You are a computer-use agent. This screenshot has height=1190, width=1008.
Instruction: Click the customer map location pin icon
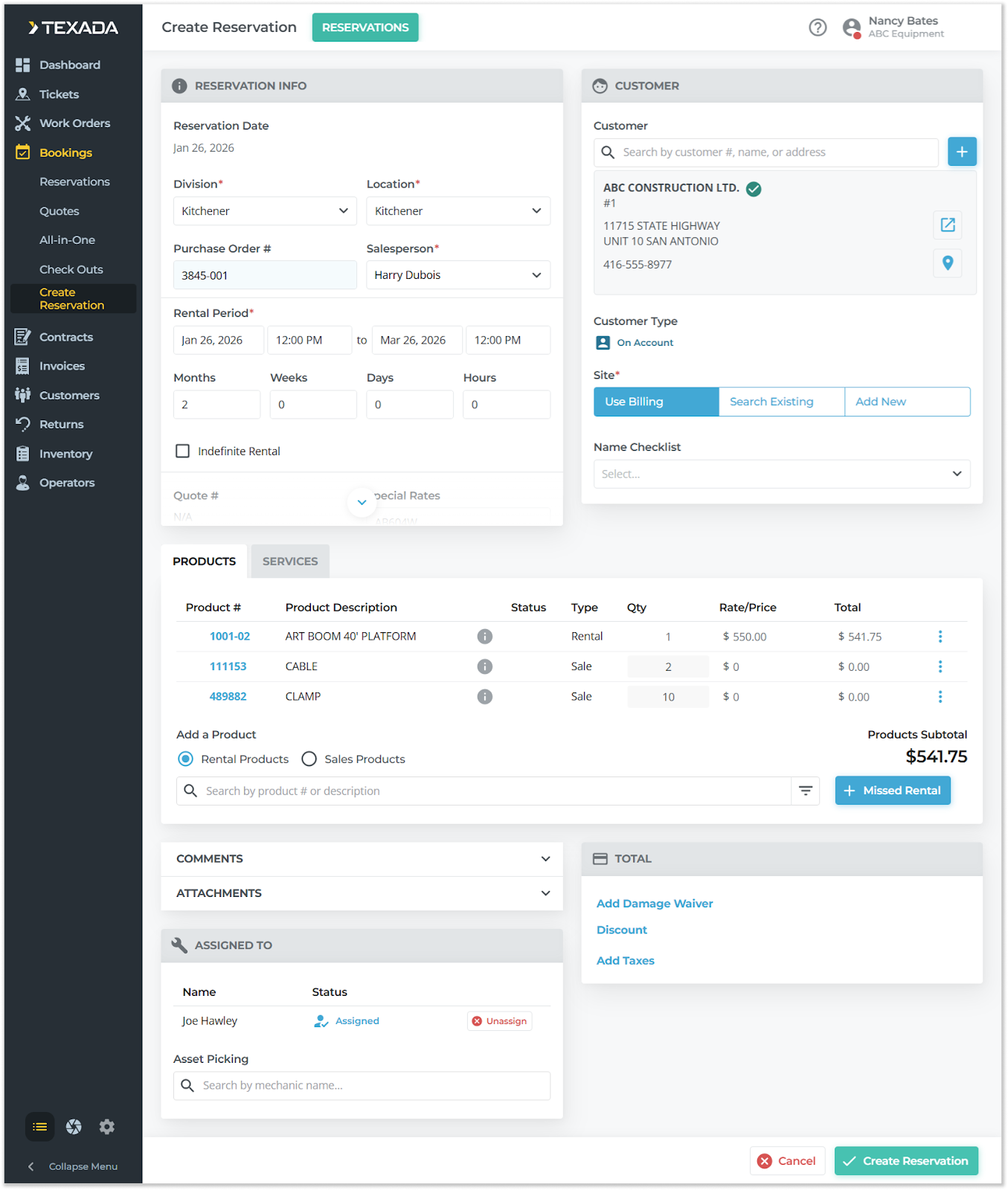click(x=947, y=263)
